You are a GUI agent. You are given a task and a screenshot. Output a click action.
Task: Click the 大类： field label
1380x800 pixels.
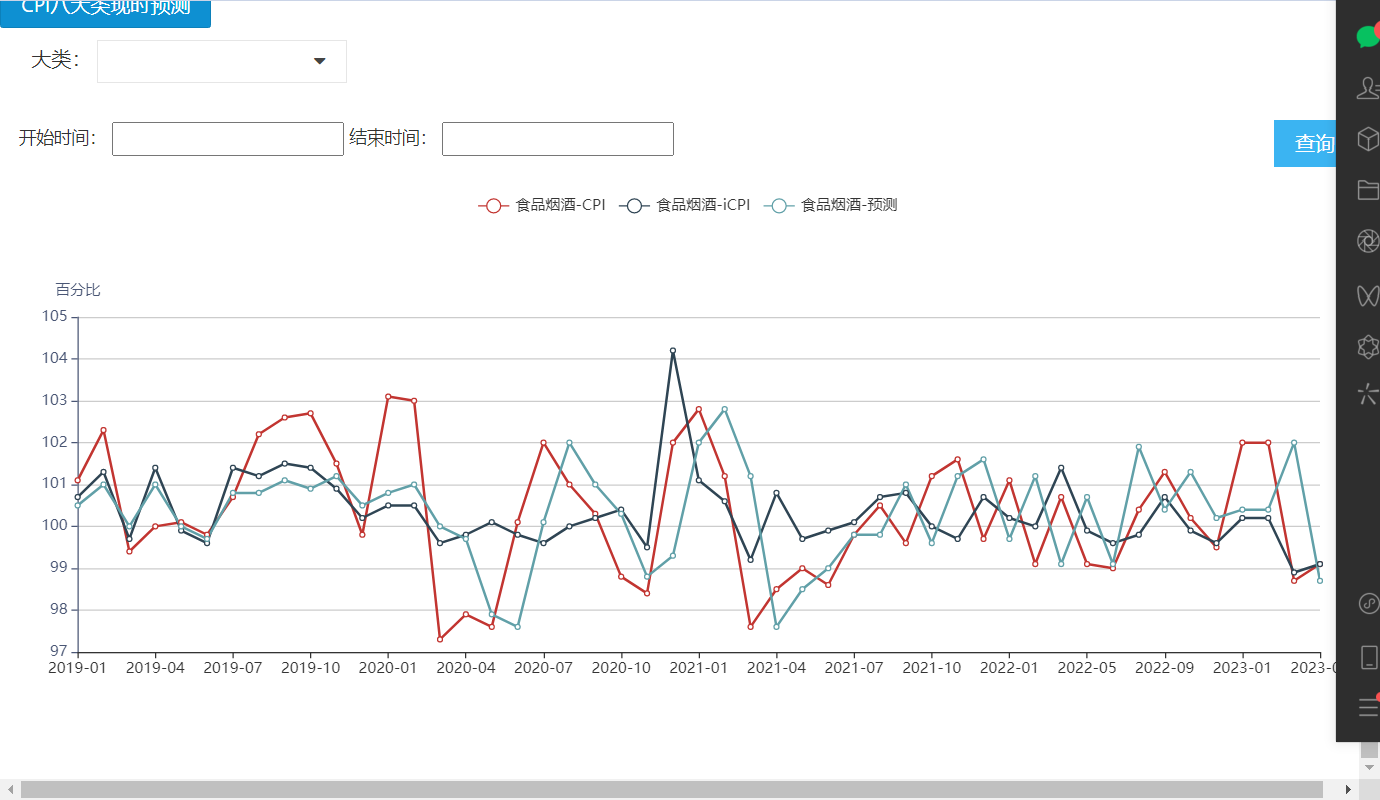point(55,60)
